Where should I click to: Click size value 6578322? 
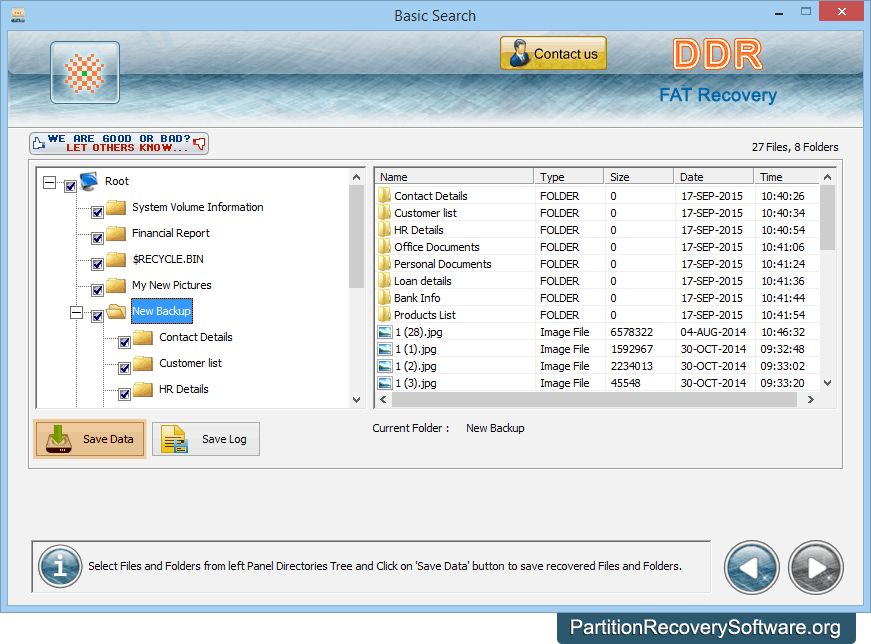pos(632,332)
